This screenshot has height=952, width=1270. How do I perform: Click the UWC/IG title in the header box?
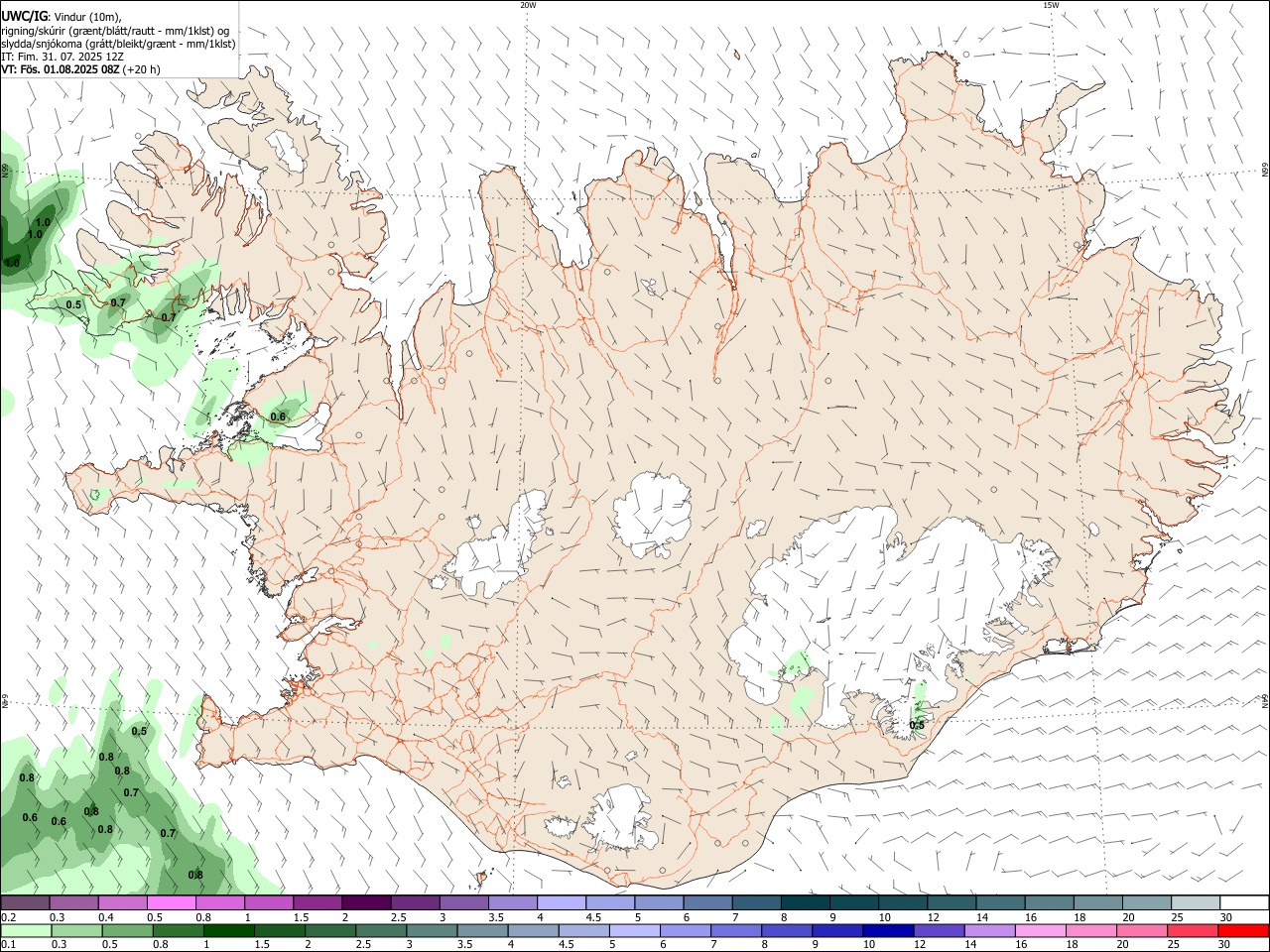24,17
